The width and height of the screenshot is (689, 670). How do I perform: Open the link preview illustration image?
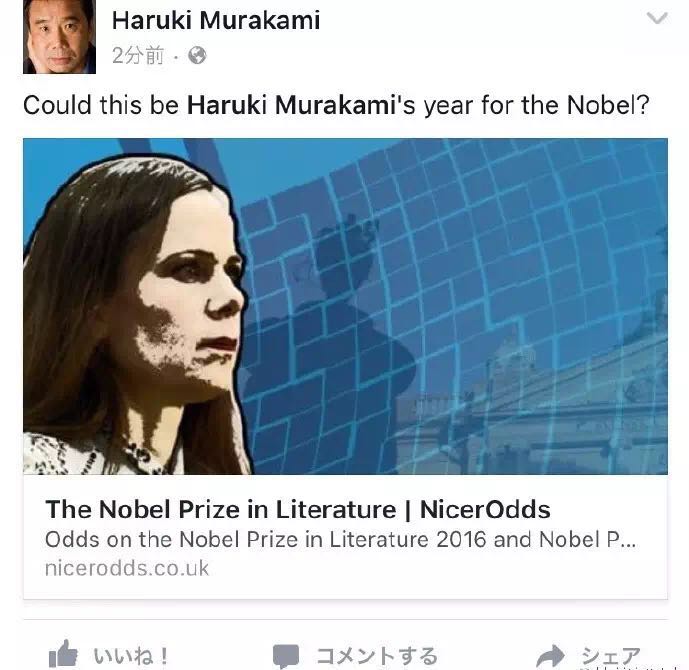pos(345,306)
